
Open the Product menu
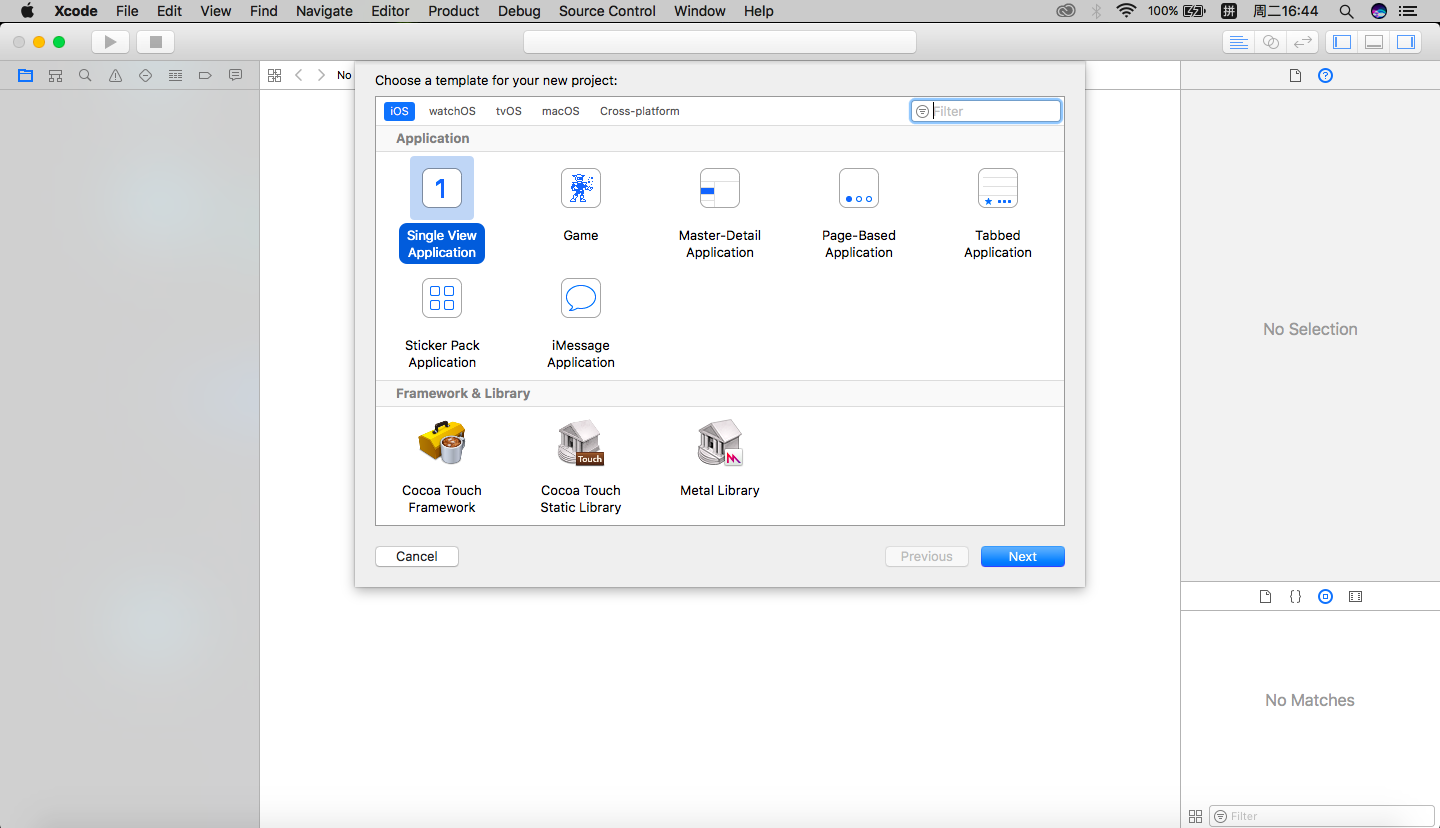pyautogui.click(x=454, y=11)
